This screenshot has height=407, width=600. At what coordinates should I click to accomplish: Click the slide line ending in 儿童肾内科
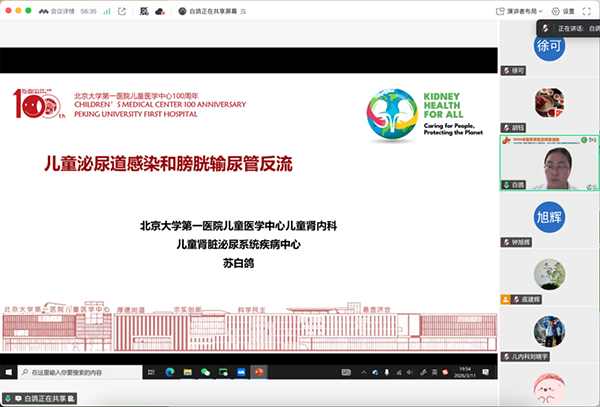(238, 226)
